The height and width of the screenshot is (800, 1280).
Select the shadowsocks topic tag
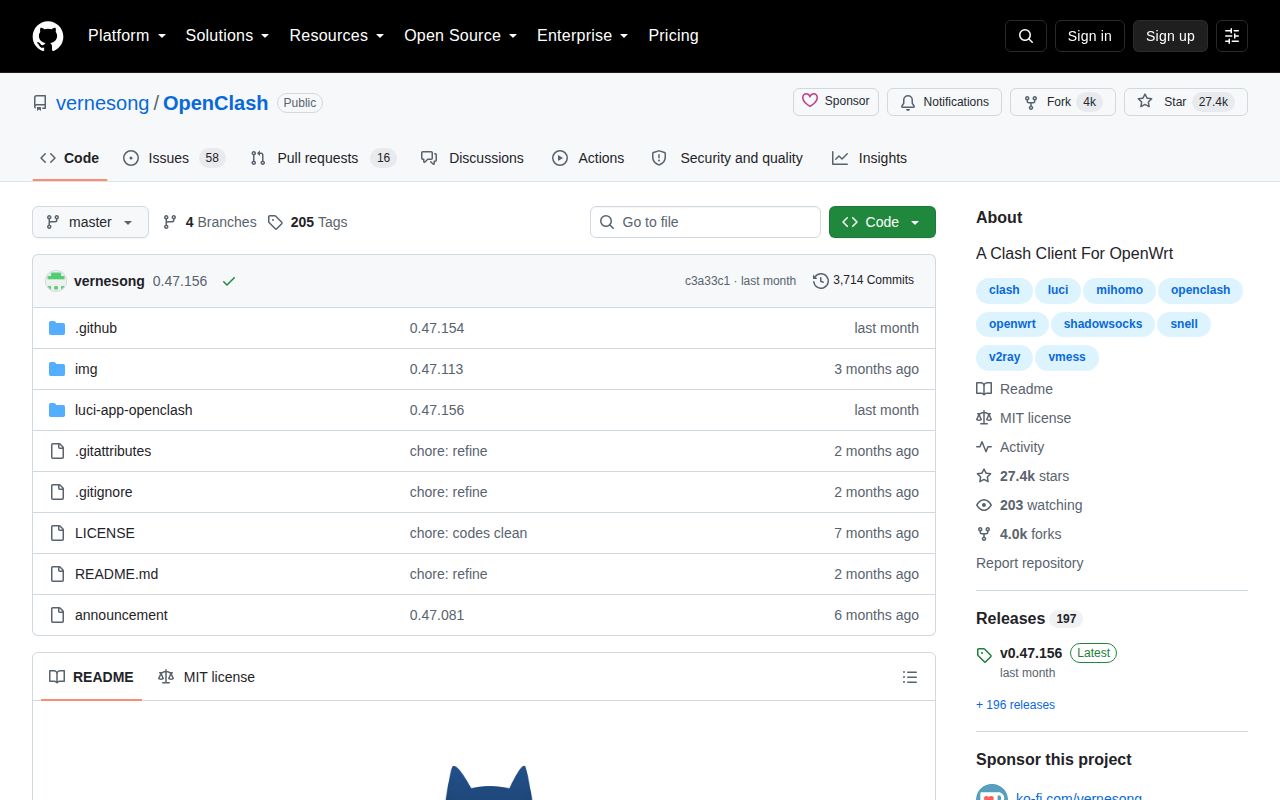point(1103,324)
